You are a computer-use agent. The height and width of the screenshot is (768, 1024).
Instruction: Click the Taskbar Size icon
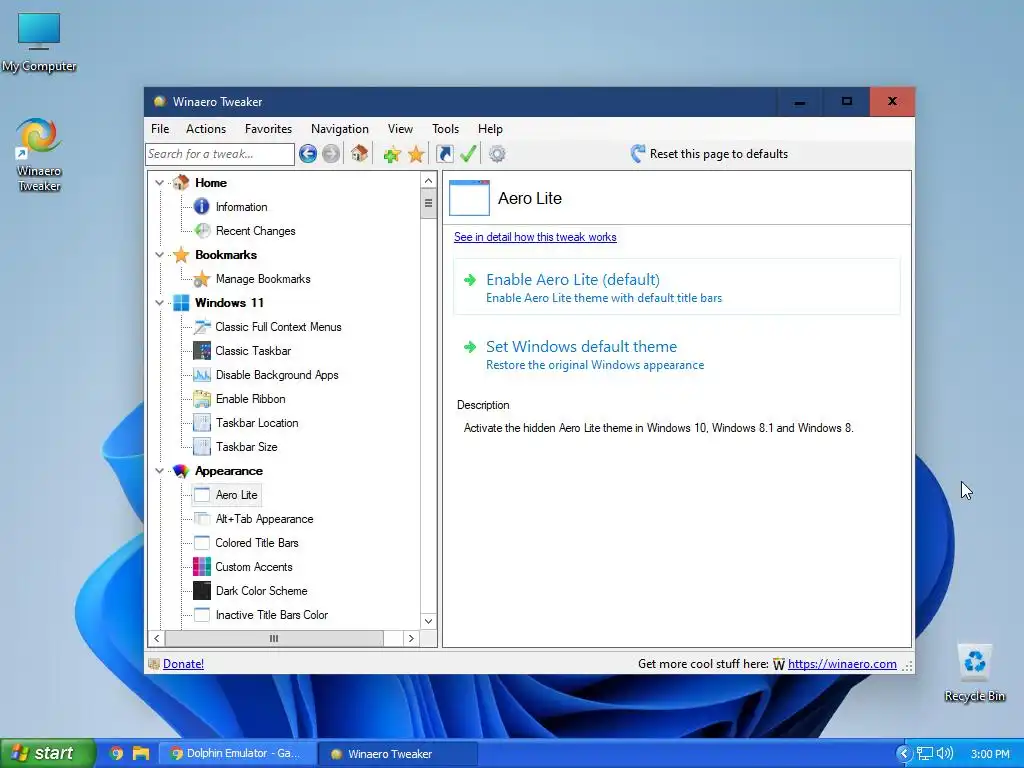click(202, 447)
